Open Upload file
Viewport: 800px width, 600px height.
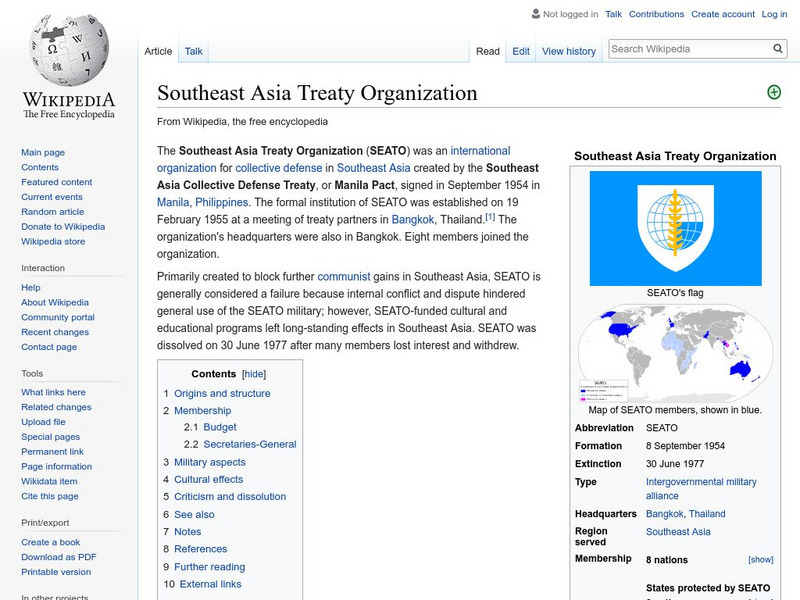click(43, 421)
